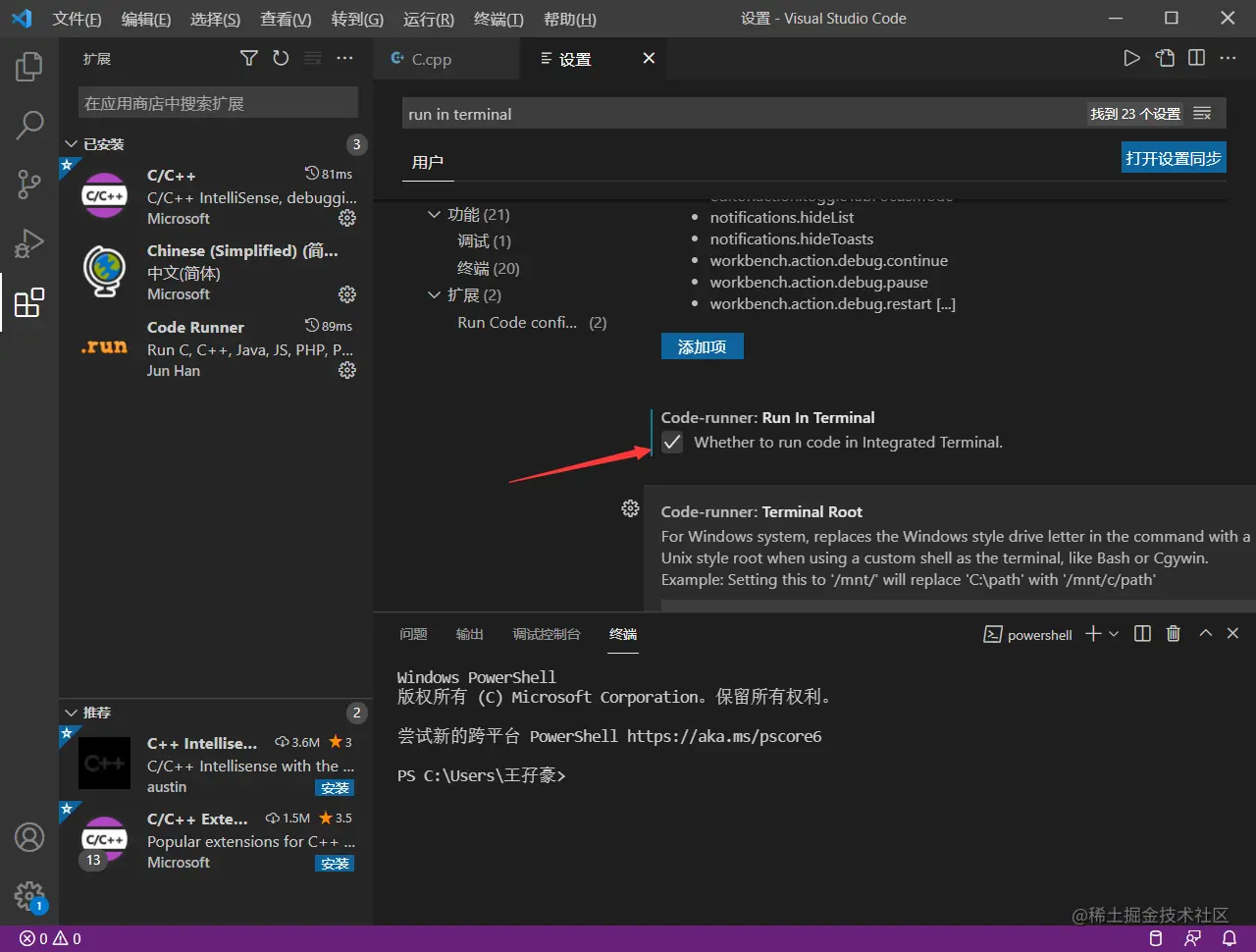Screen dimensions: 1256x952
Task: Open the Run and Debug view
Action: [x=29, y=242]
